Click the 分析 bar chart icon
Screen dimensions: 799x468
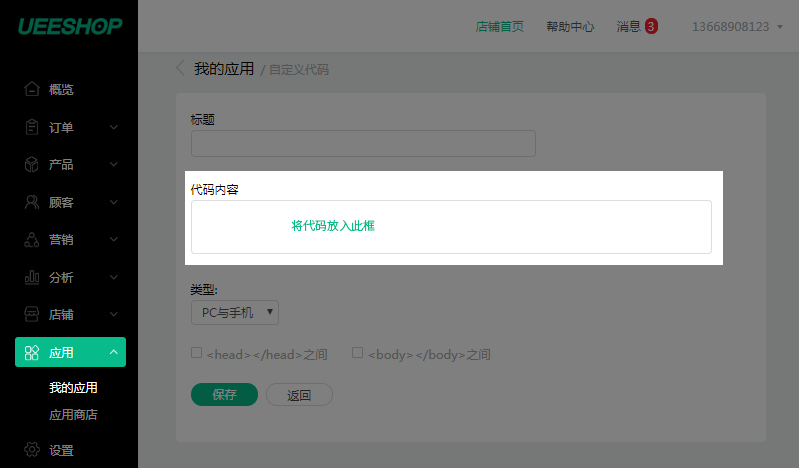[32, 277]
